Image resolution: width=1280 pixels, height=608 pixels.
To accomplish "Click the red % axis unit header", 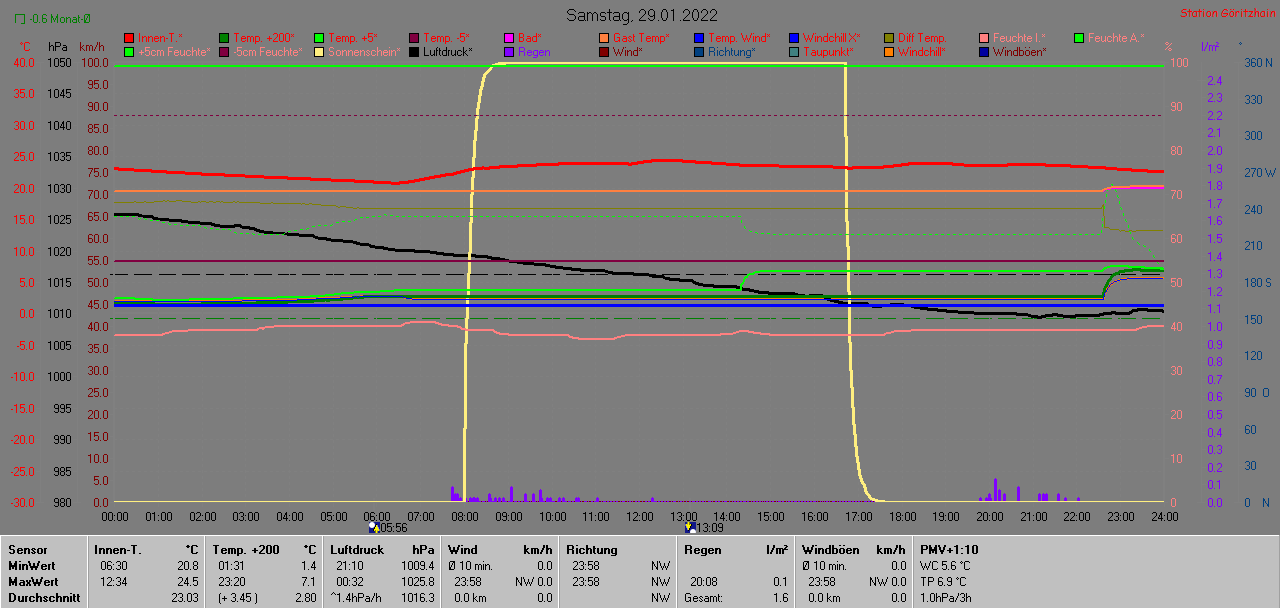I will click(1168, 47).
